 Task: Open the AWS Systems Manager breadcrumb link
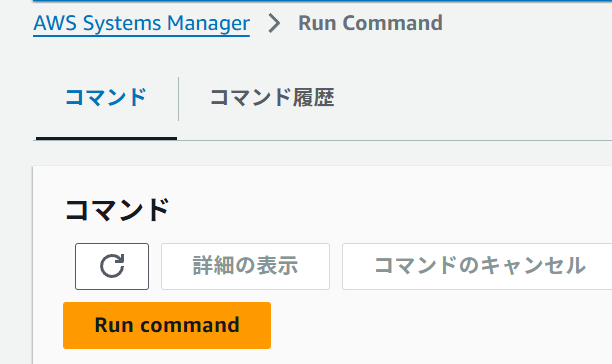click(141, 23)
